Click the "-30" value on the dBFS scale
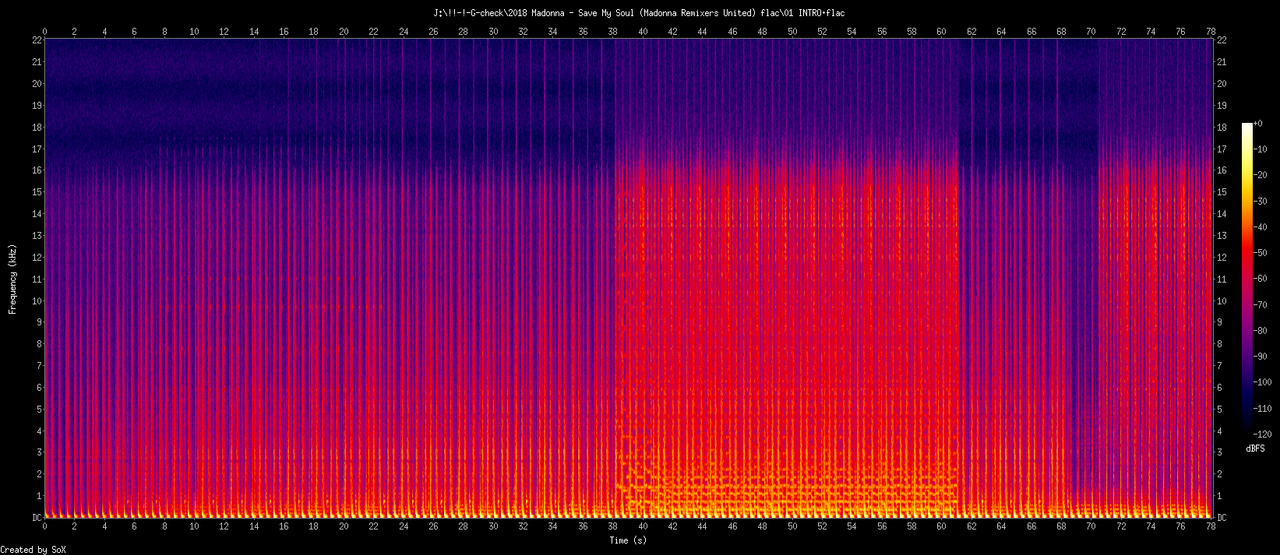Image resolution: width=1280 pixels, height=555 pixels. tap(1260, 201)
